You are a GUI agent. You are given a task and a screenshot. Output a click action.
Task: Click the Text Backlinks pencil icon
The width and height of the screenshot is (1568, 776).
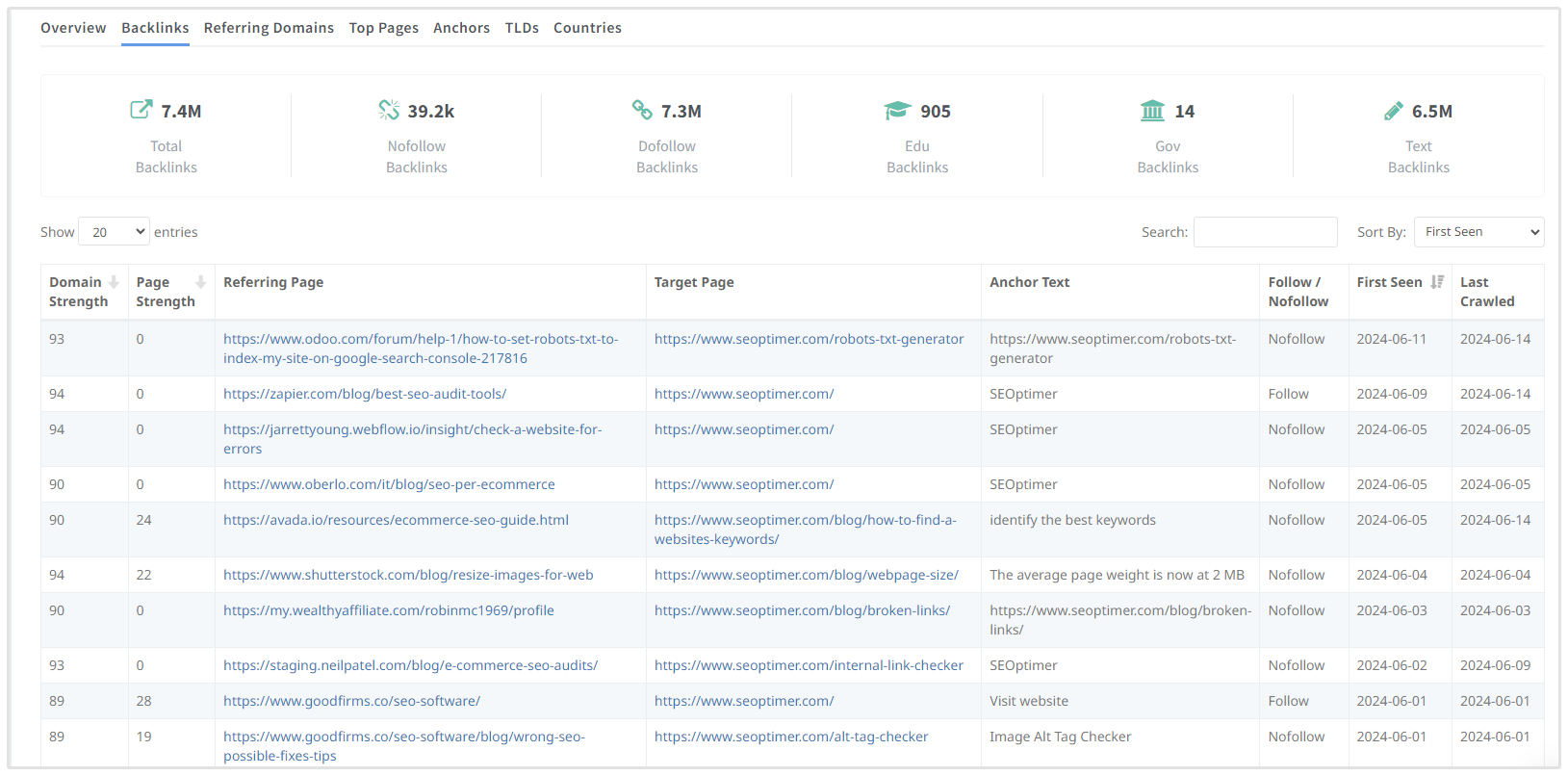[x=1393, y=111]
